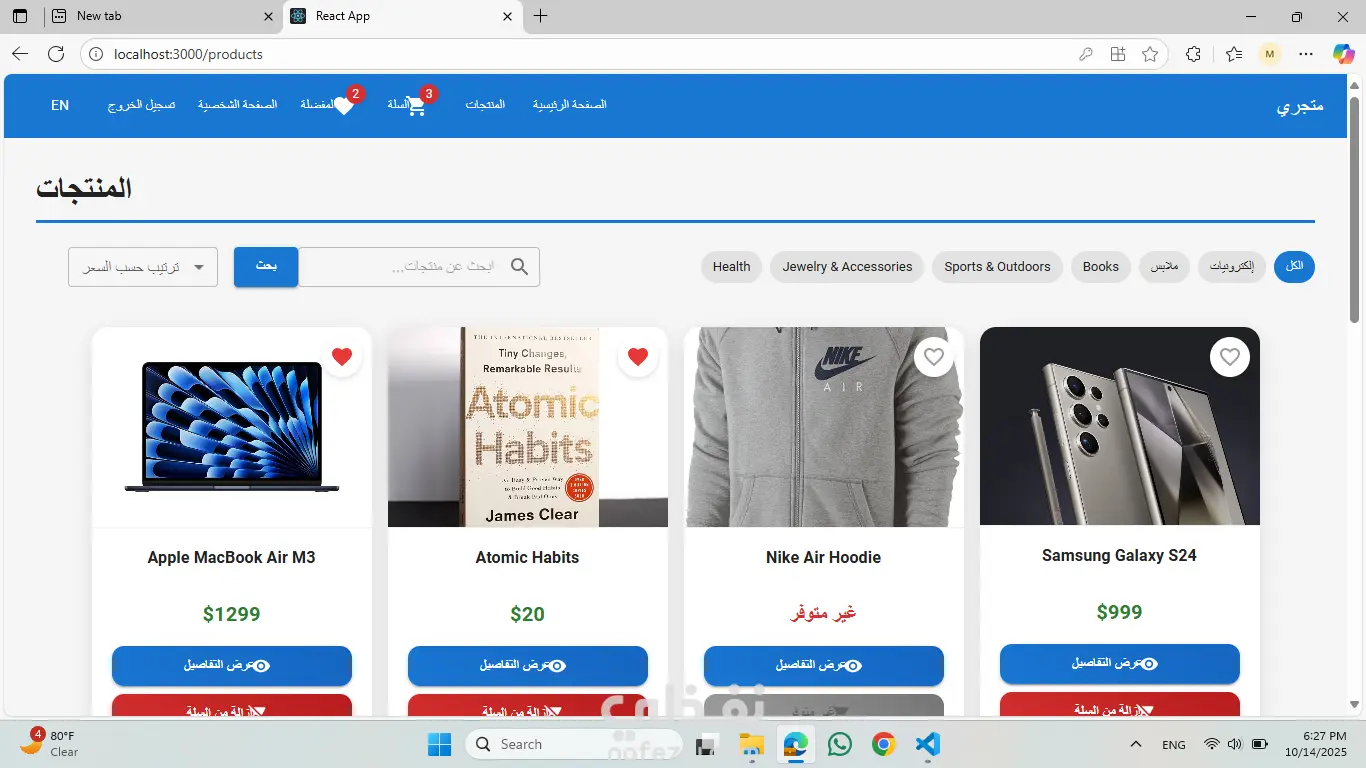Launch Google Chrome from the taskbar
The height and width of the screenshot is (768, 1366).
pyautogui.click(x=883, y=744)
